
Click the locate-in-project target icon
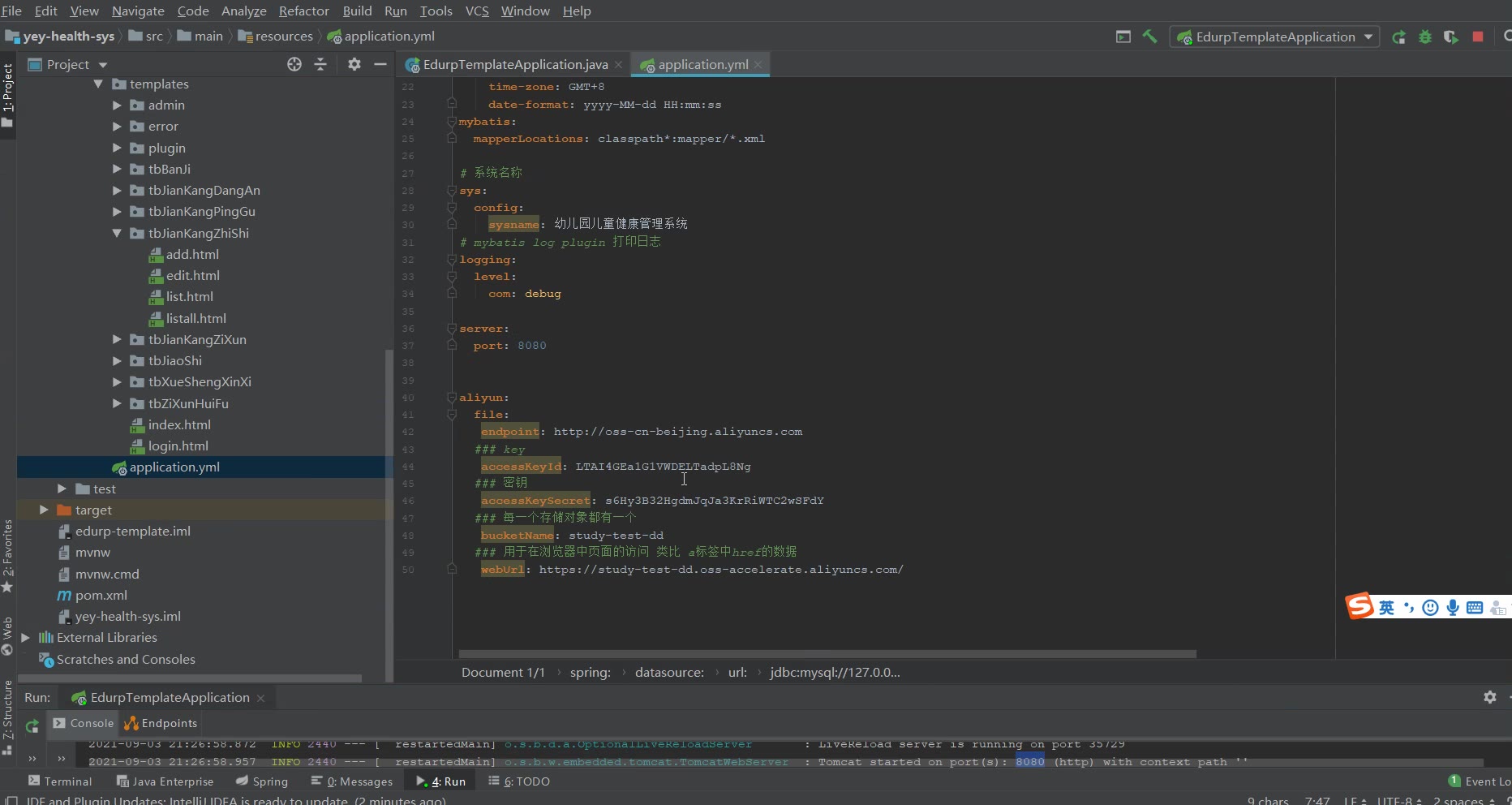(x=294, y=64)
